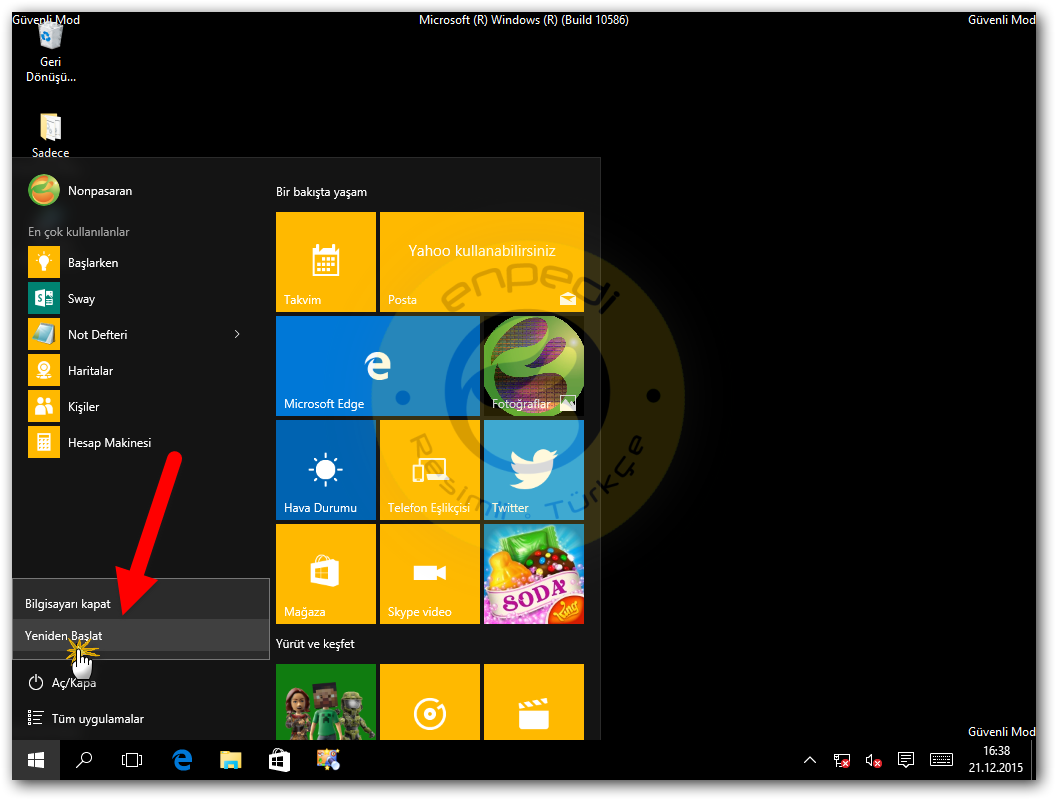Select Yeniden Başlat restart option
The height and width of the screenshot is (800, 1056).
pos(141,636)
